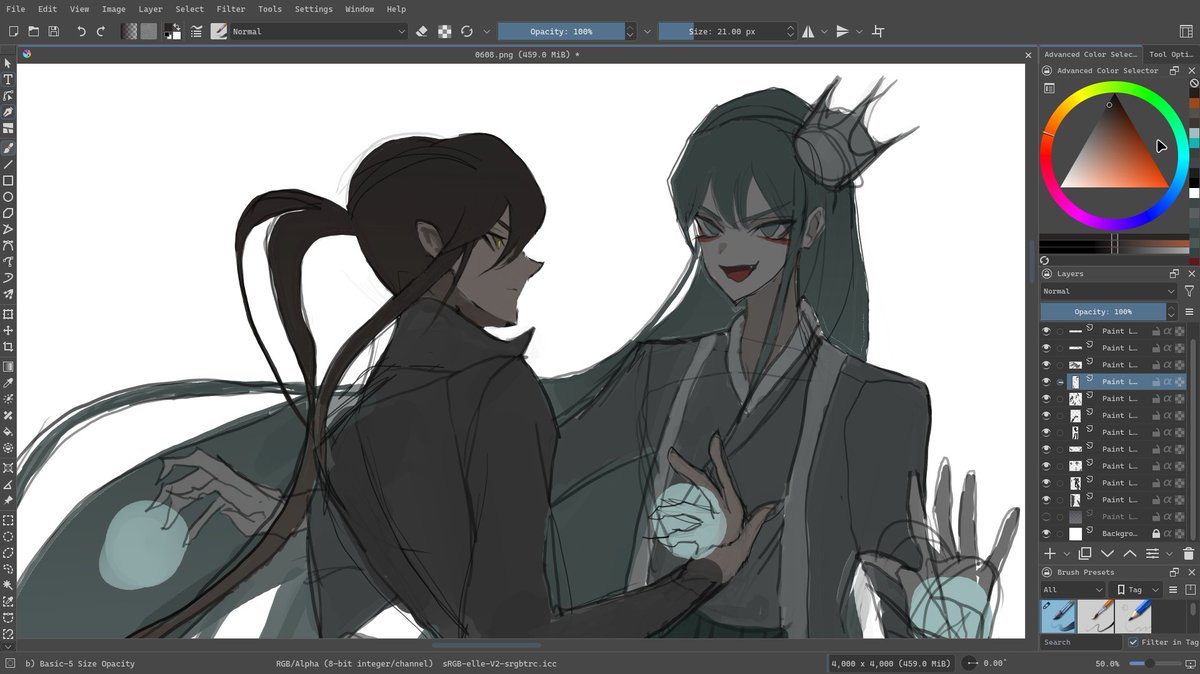
Task: Select the Bezier Curve tool
Action: point(8,245)
